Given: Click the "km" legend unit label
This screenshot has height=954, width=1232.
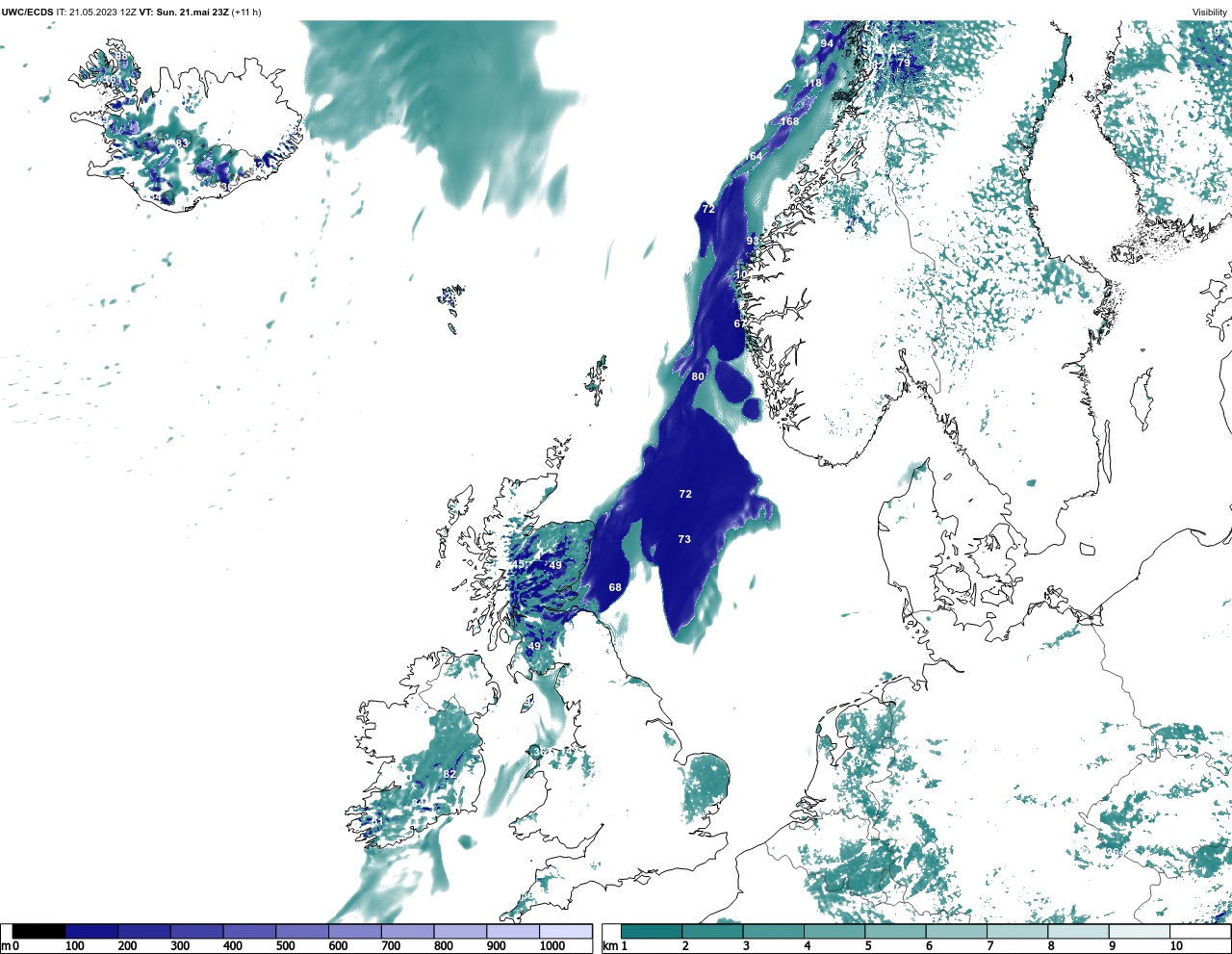Looking at the screenshot, I should click(609, 946).
